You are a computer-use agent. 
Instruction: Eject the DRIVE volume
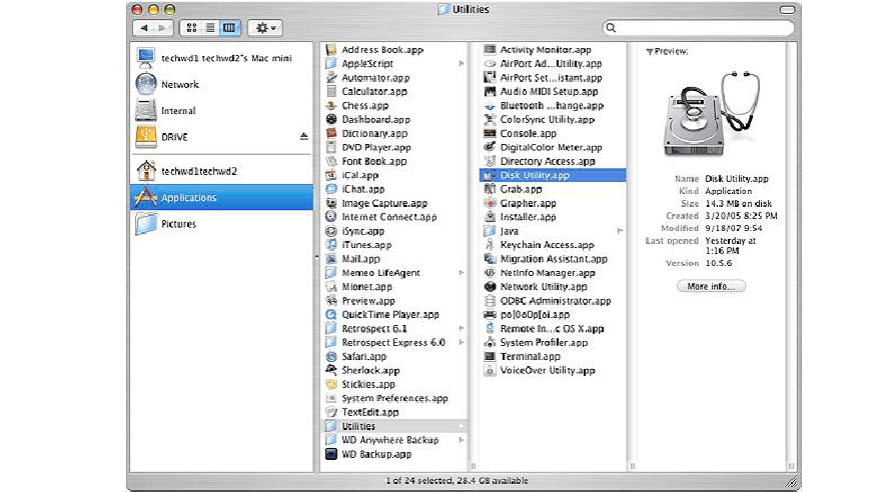coord(304,136)
